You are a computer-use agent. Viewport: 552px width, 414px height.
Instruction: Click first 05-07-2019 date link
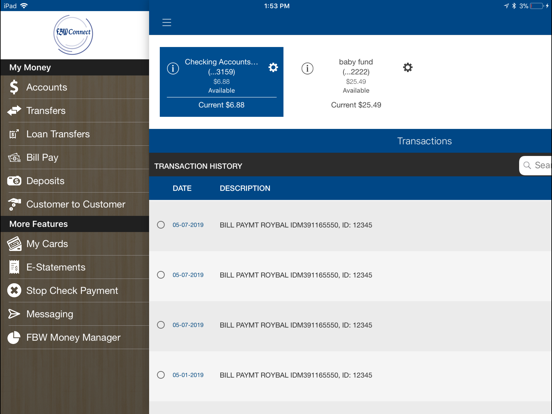188,225
